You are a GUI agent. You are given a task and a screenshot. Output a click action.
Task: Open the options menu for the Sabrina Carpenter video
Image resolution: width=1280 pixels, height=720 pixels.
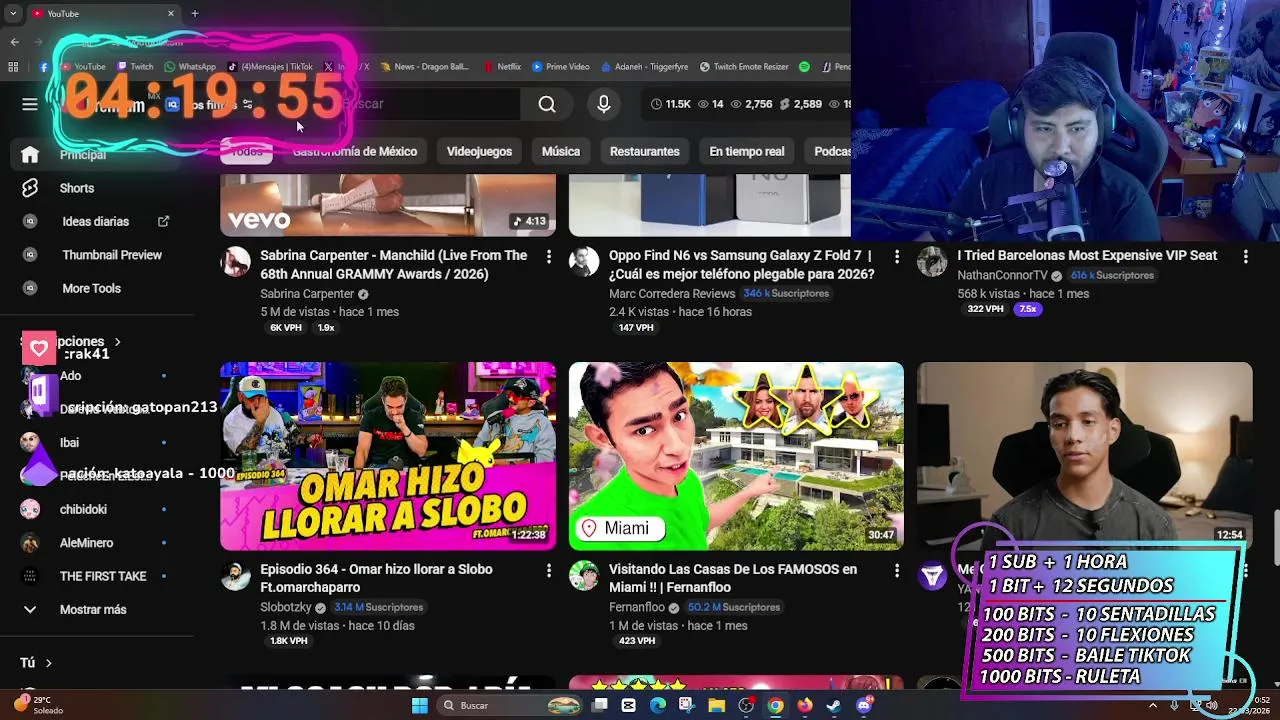pyautogui.click(x=548, y=257)
